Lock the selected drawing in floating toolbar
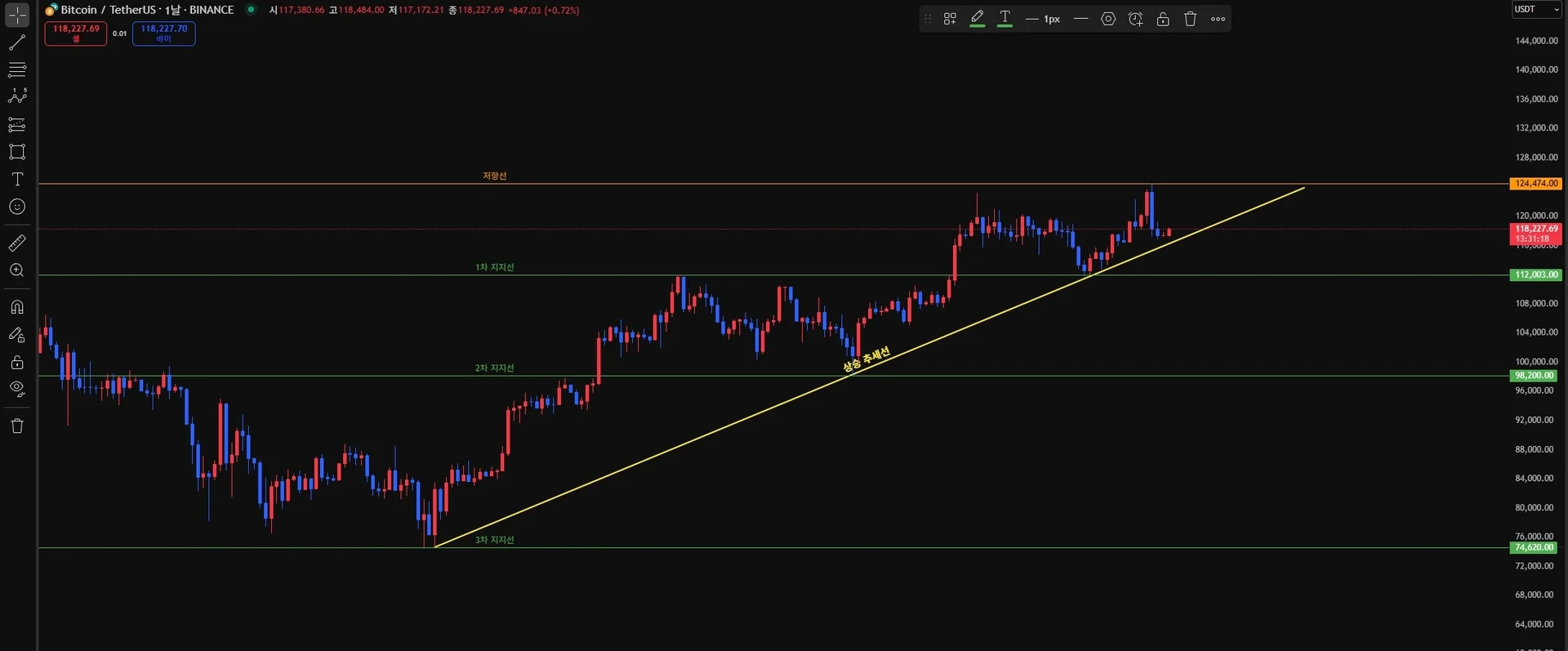 click(x=1163, y=19)
